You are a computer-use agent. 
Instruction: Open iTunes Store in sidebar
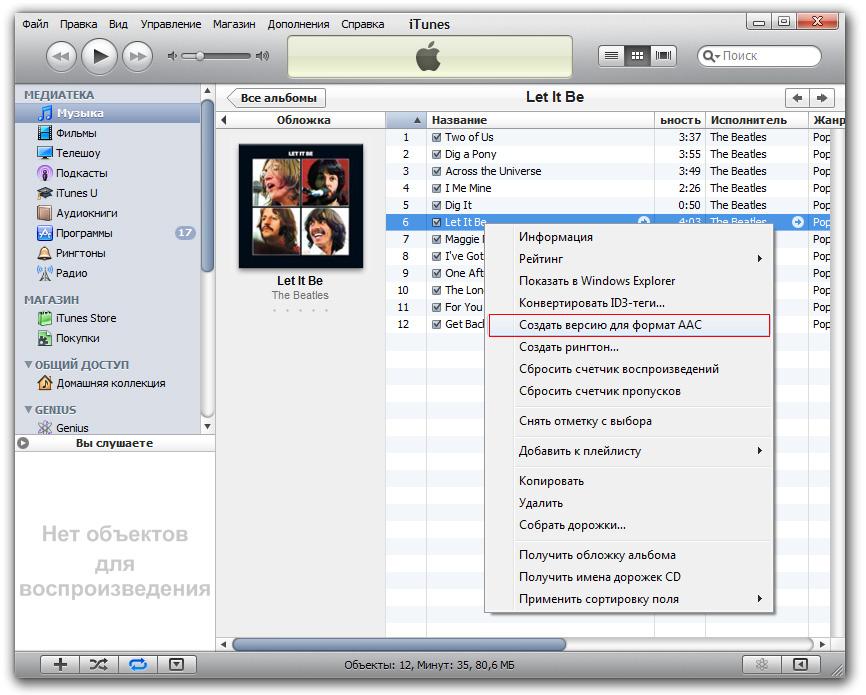pos(108,318)
